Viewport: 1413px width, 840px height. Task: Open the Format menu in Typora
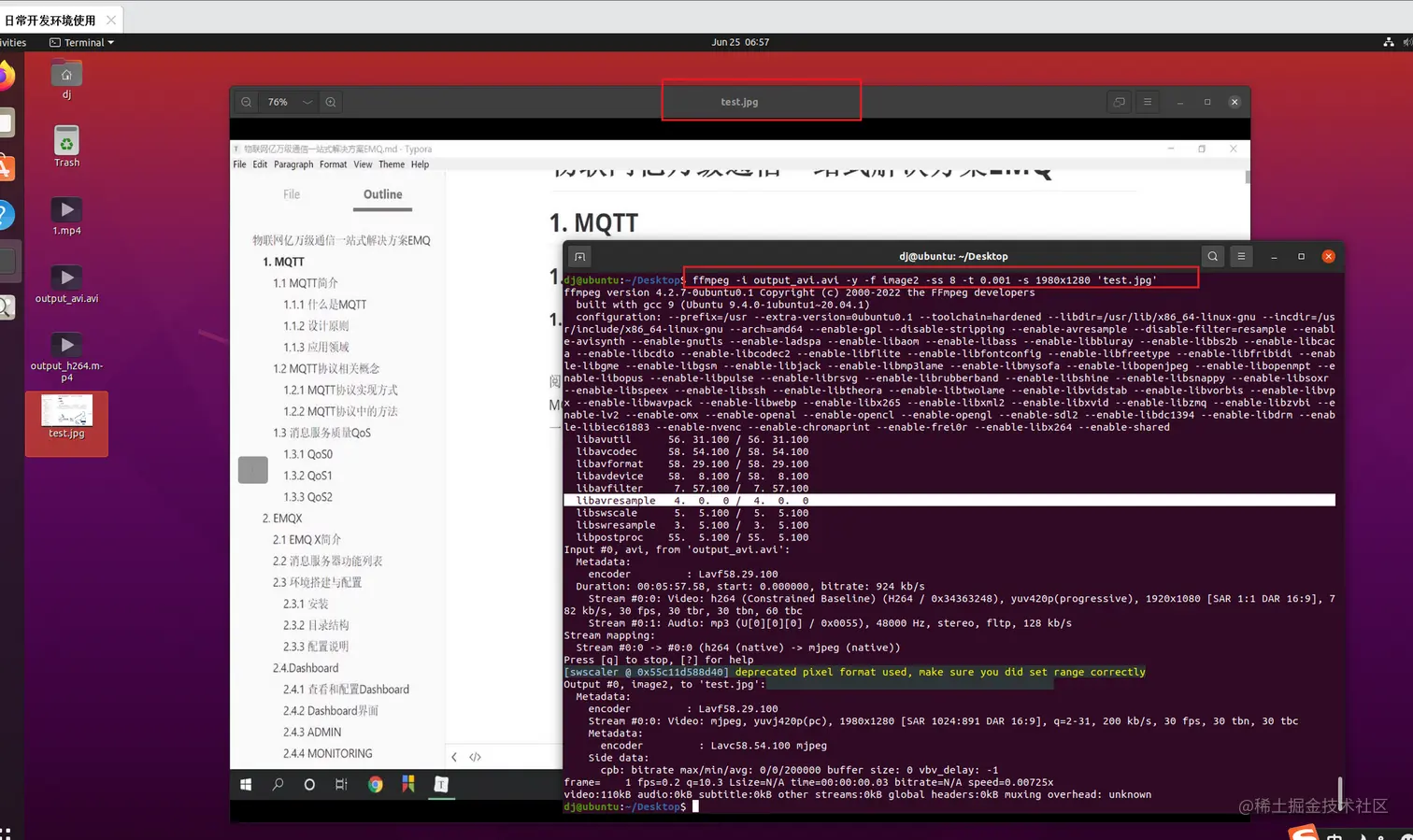point(333,164)
